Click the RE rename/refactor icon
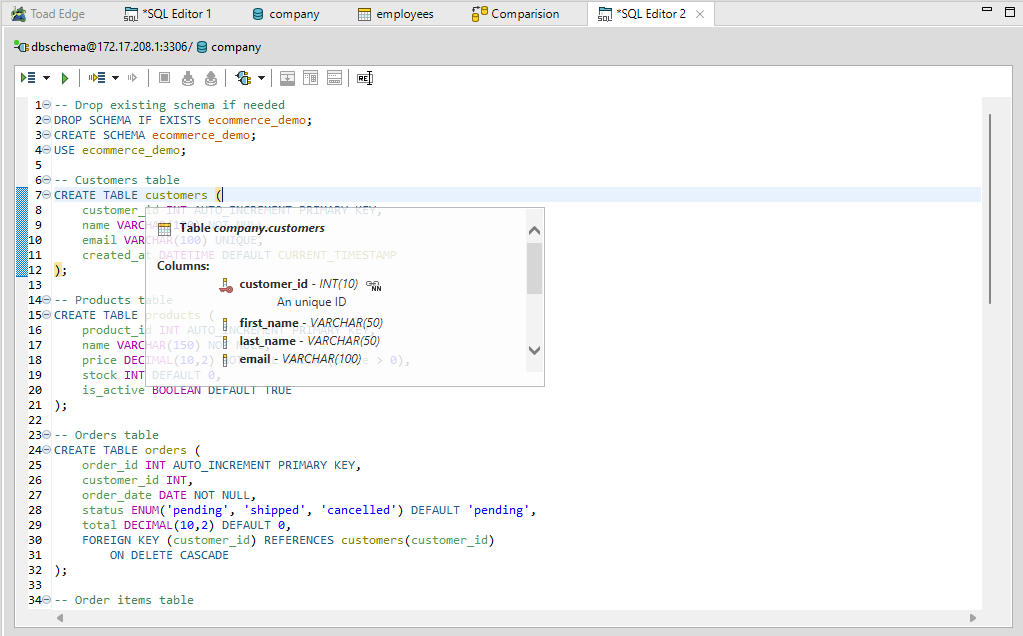Viewport: 1023px width, 636px height. coord(365,78)
